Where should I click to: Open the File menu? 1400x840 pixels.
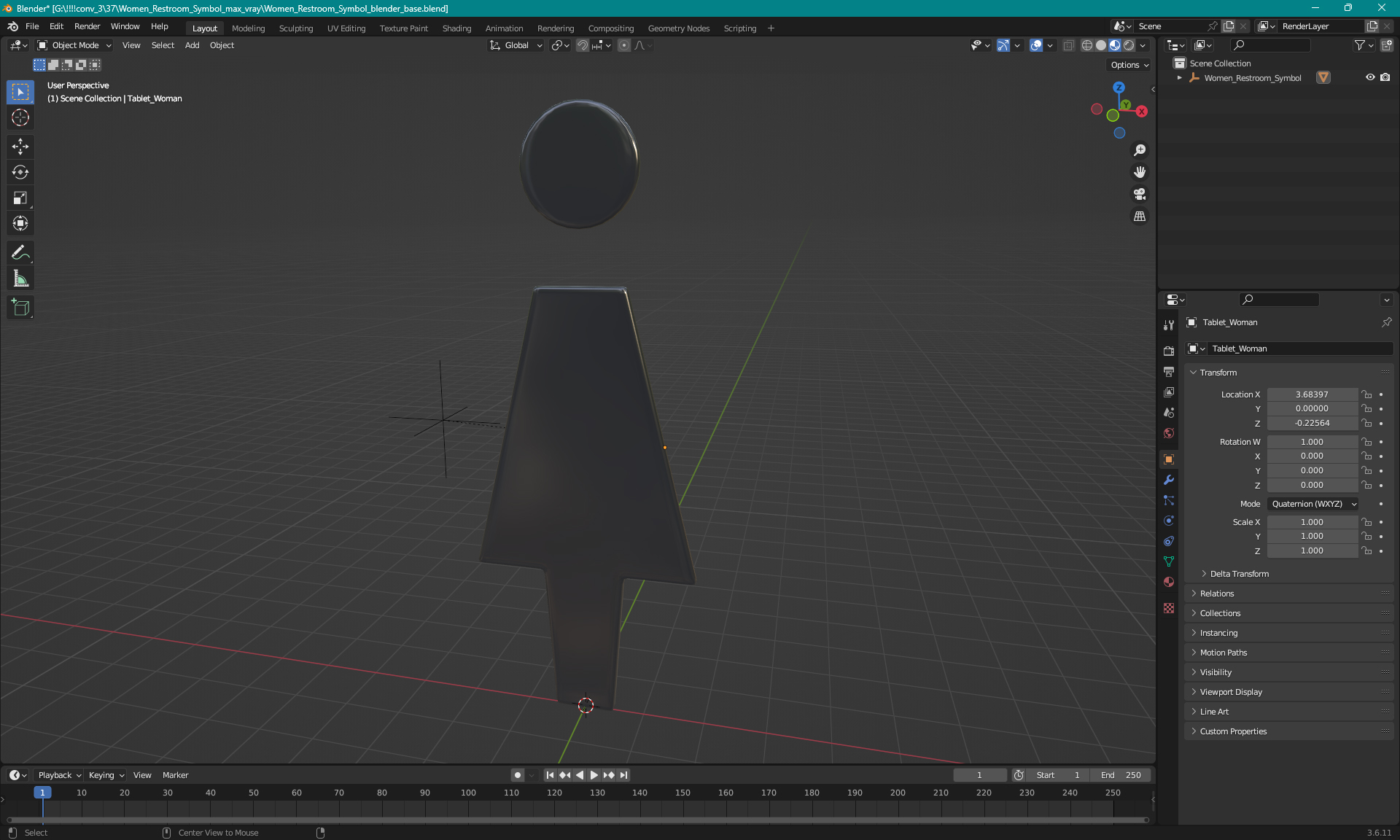click(32, 26)
